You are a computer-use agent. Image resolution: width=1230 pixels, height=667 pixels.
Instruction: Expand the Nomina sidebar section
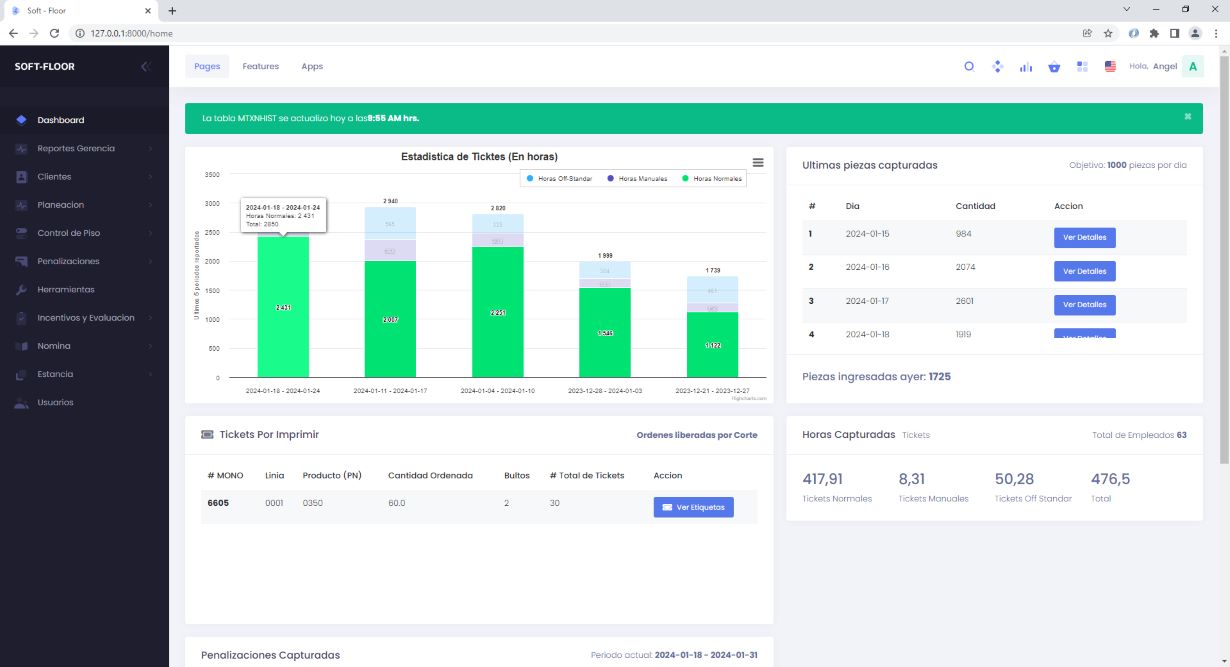click(54, 346)
